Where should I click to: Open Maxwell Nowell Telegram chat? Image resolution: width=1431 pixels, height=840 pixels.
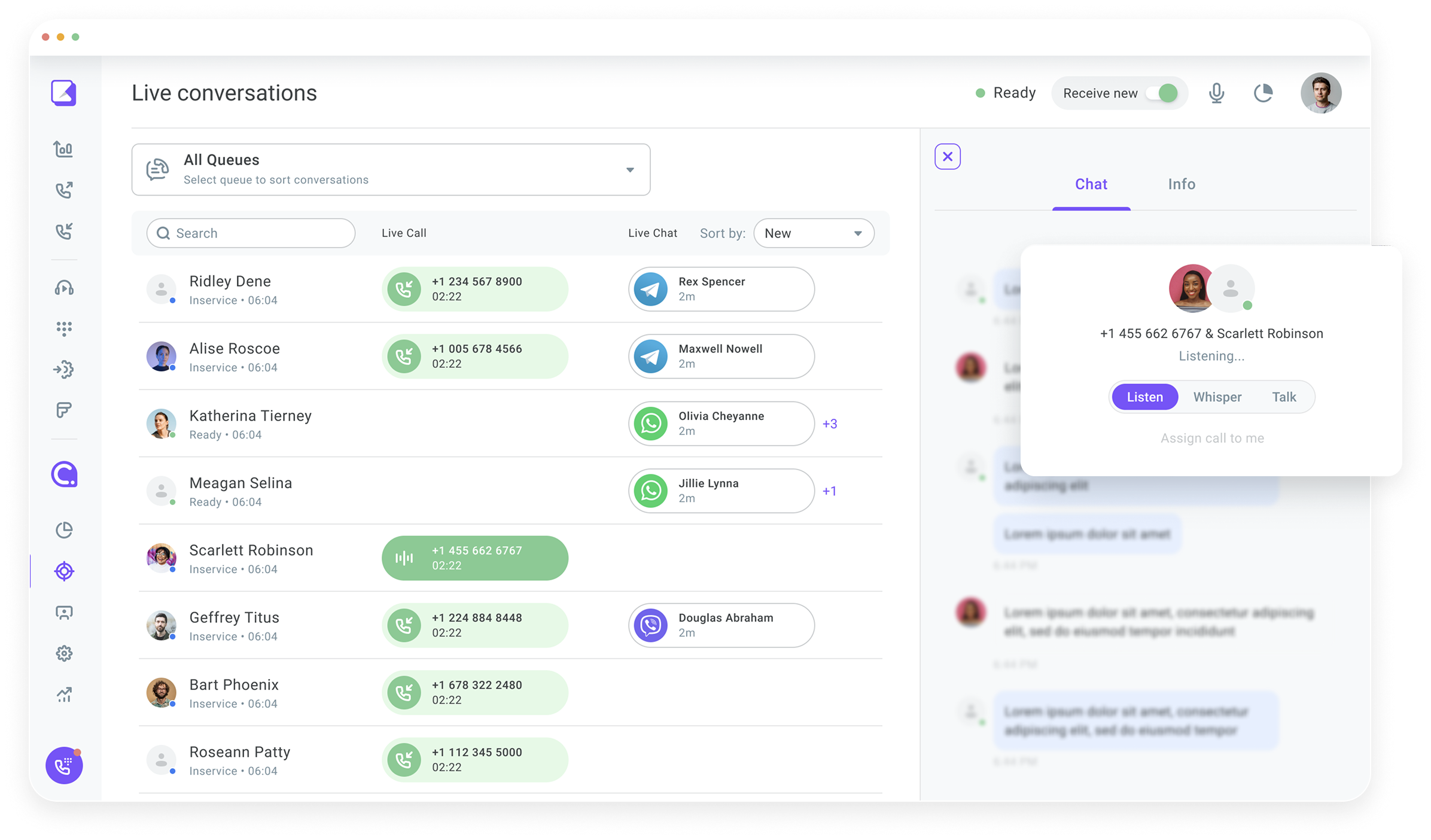click(721, 356)
